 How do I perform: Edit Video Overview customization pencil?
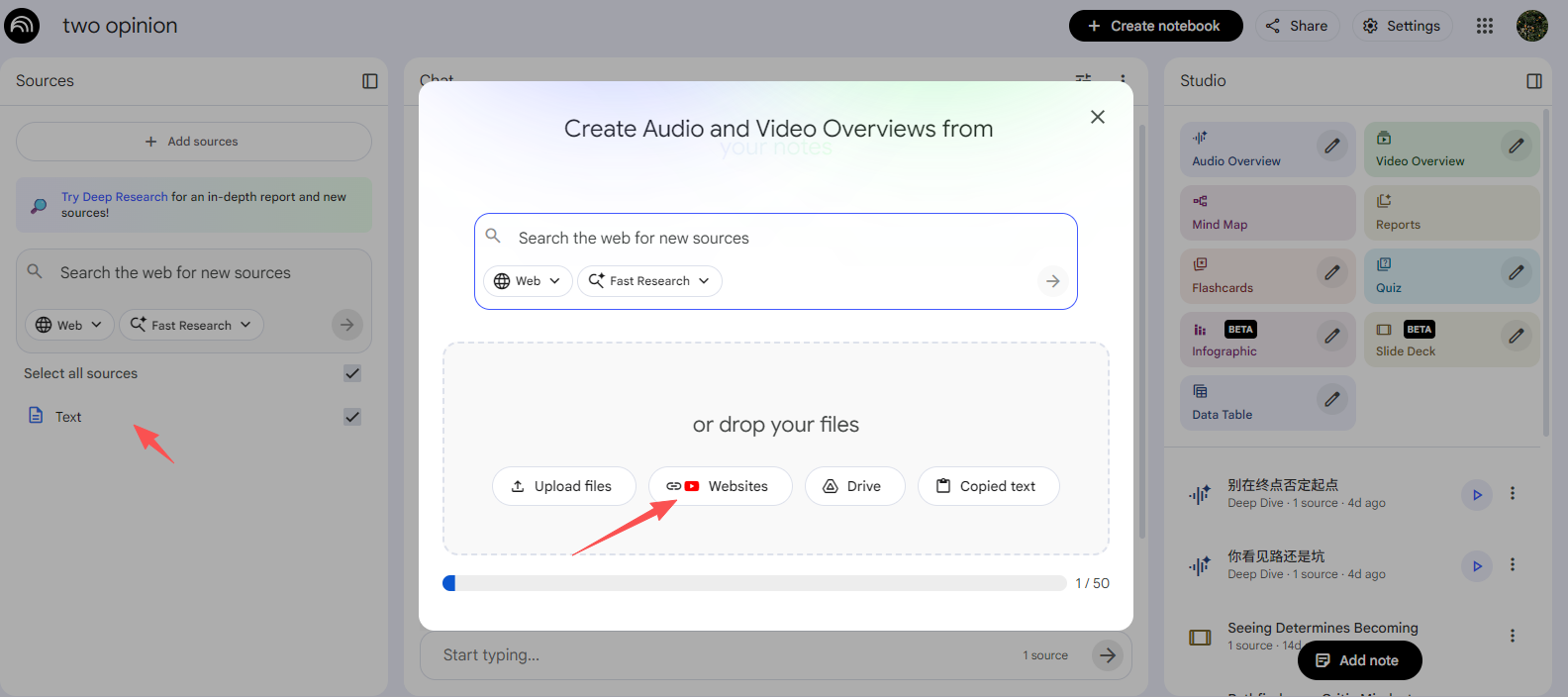(x=1517, y=146)
